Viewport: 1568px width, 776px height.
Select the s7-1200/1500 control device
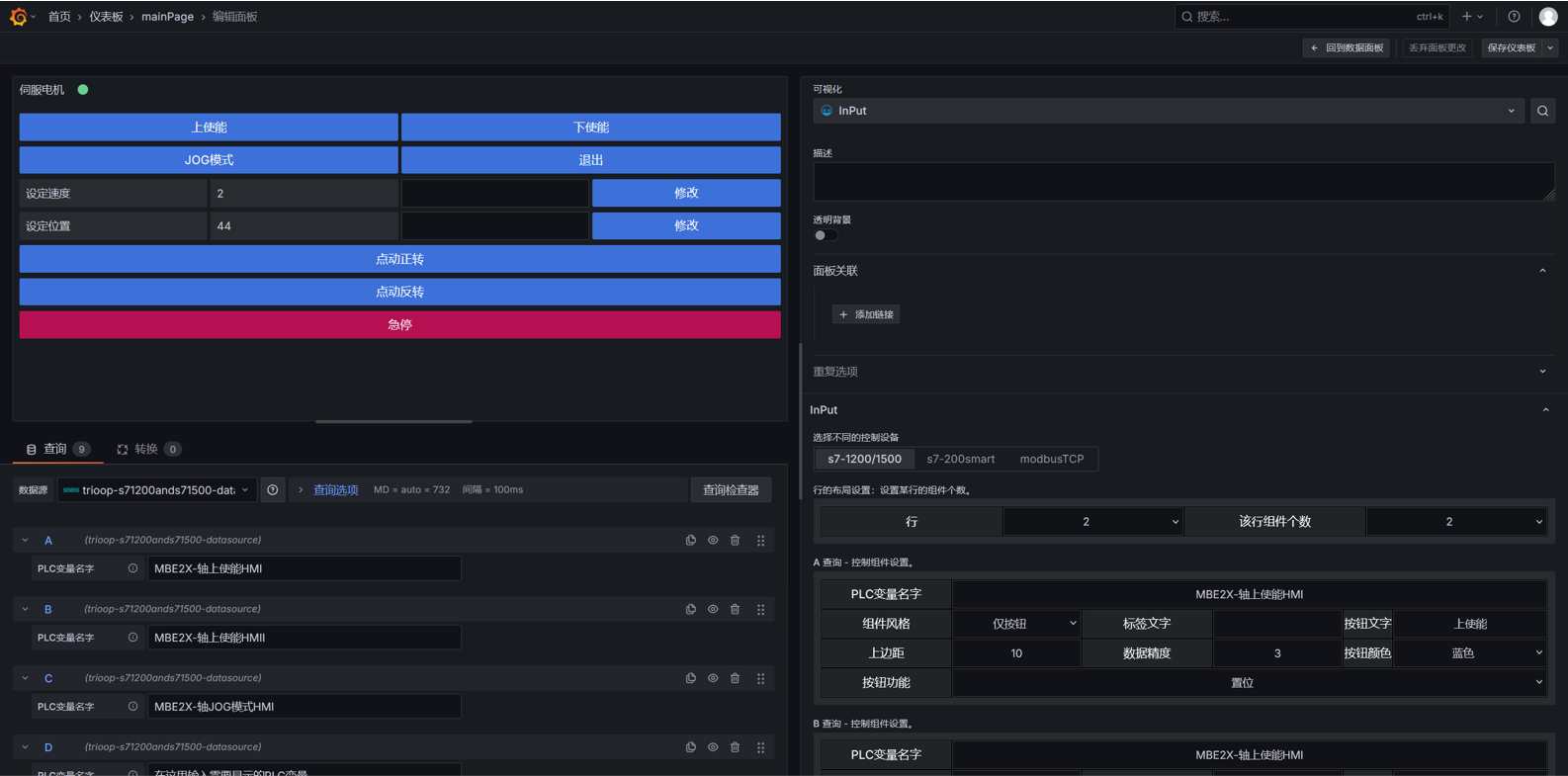(865, 460)
